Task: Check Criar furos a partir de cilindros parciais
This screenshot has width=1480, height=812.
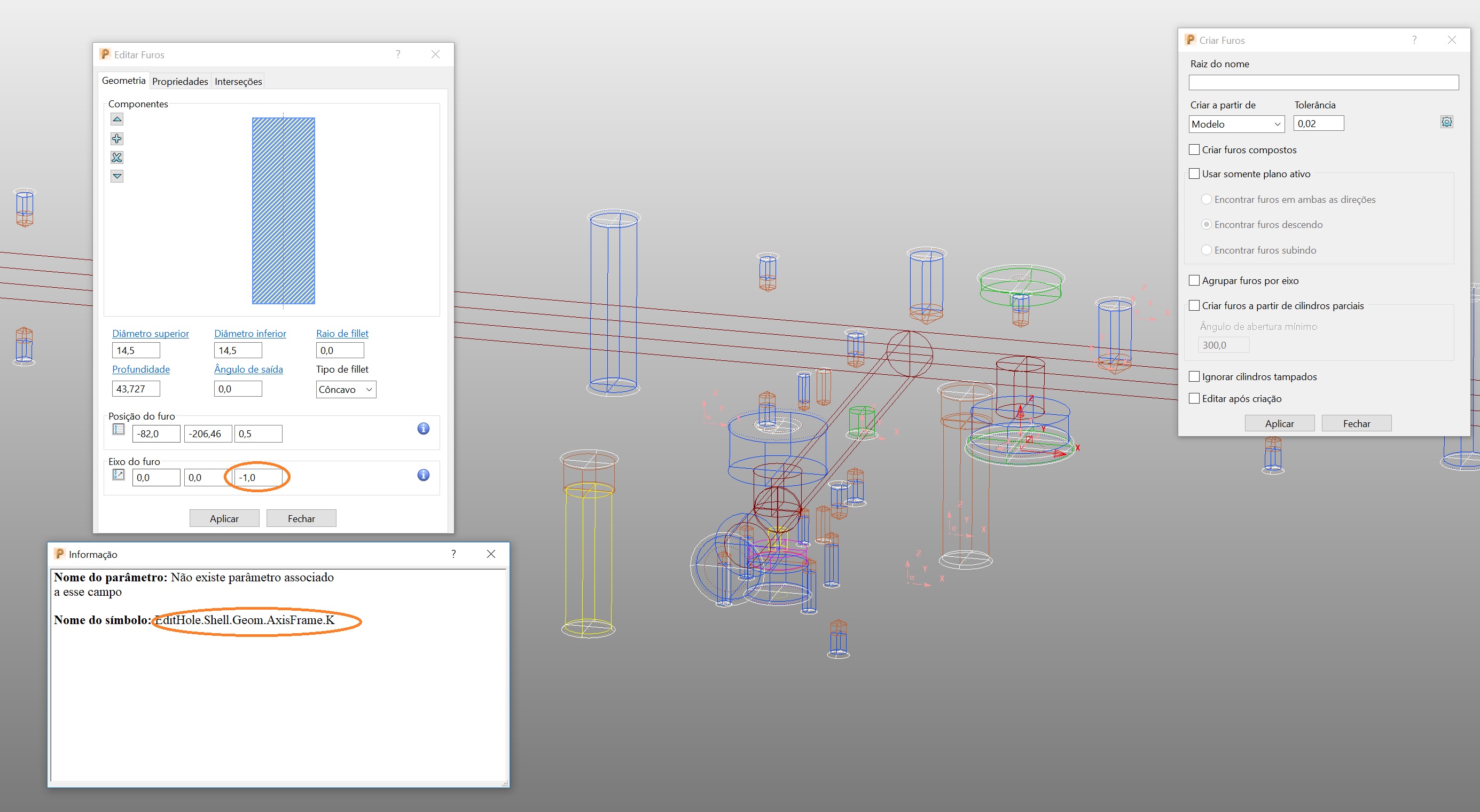Action: click(x=1194, y=306)
